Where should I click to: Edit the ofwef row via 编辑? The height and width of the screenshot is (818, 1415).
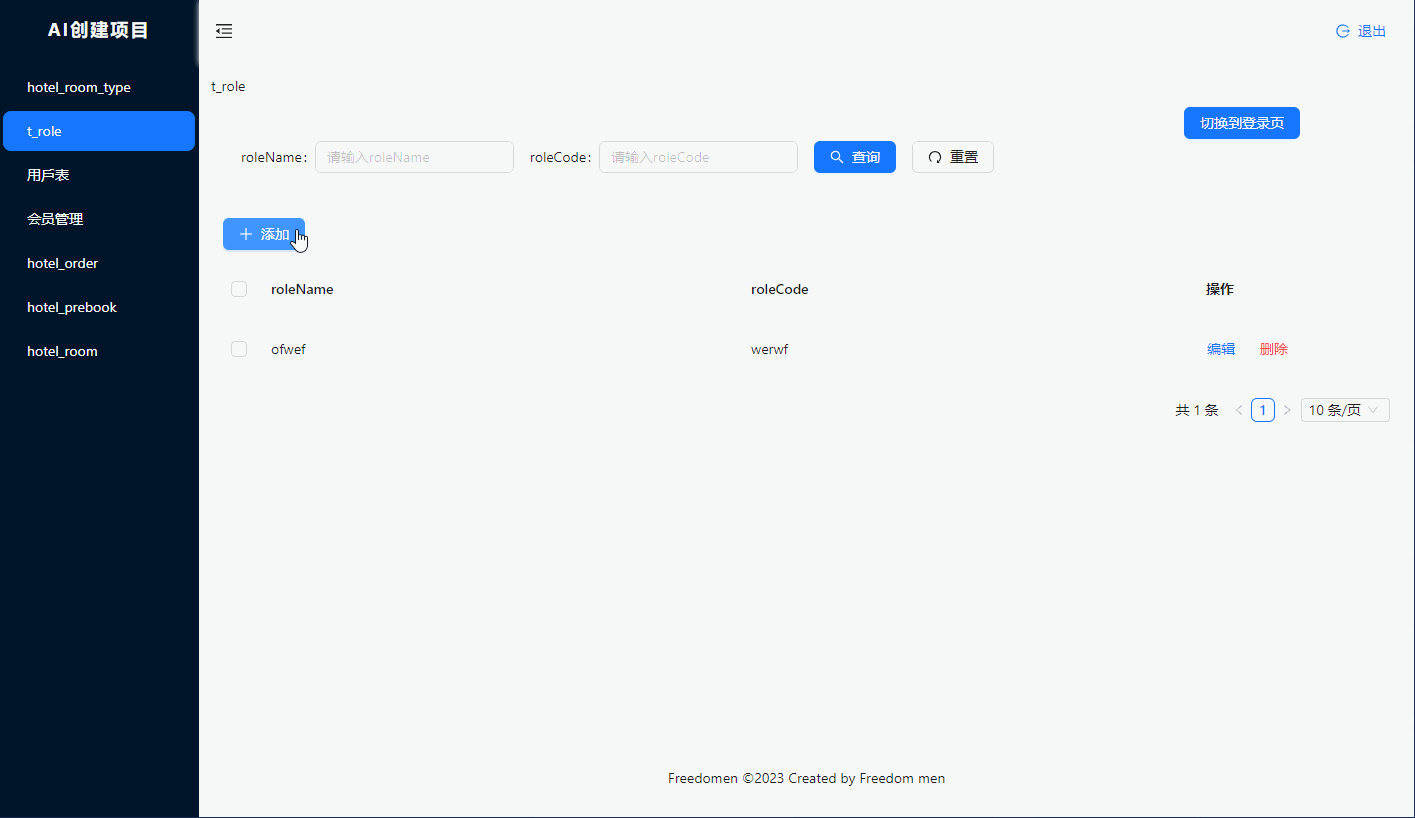(x=1221, y=349)
